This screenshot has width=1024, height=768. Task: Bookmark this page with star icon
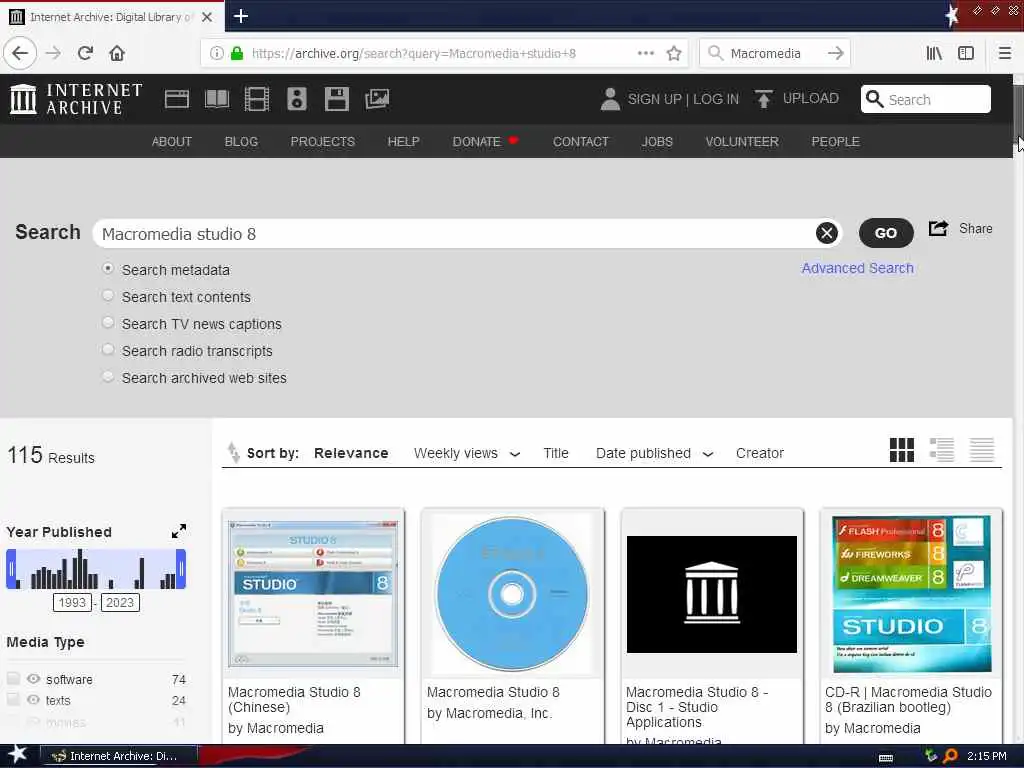point(674,54)
